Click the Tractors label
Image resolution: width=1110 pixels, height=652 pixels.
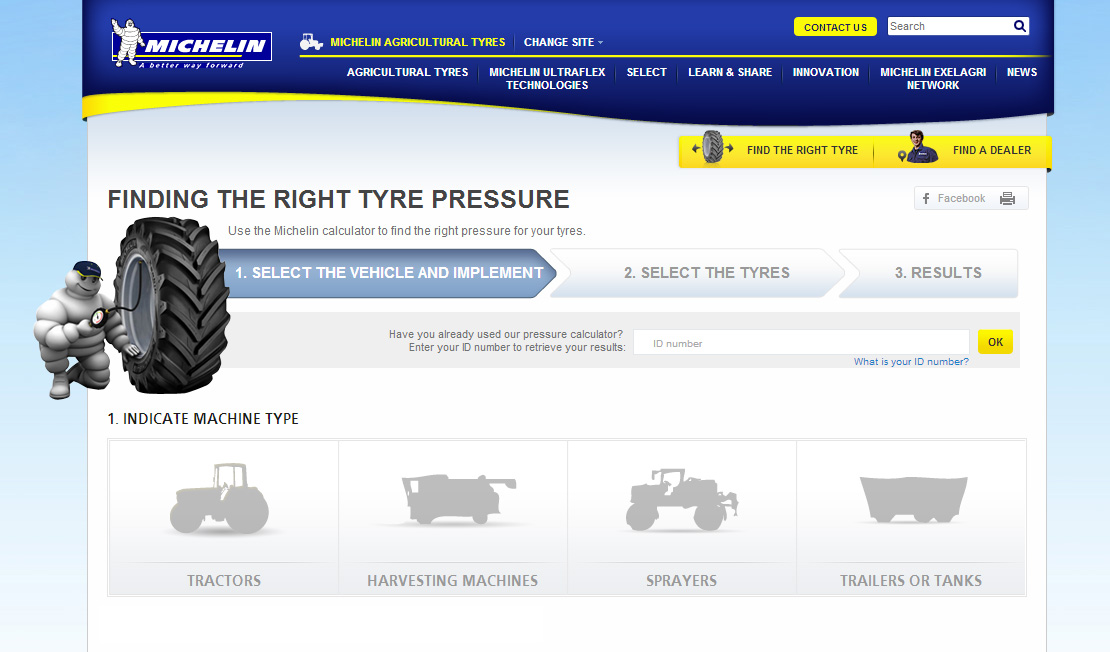click(x=224, y=580)
